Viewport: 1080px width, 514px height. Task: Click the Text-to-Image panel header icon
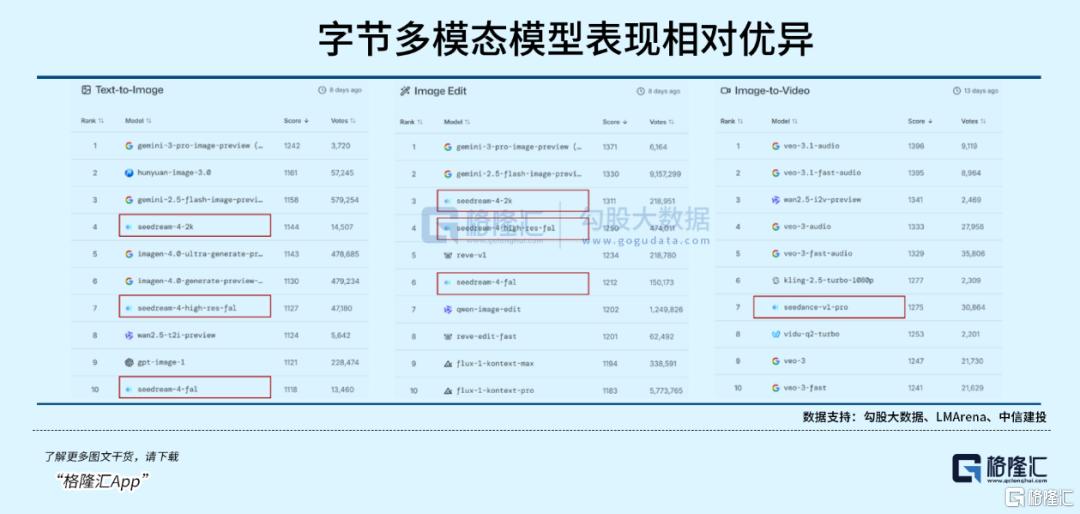[x=86, y=90]
